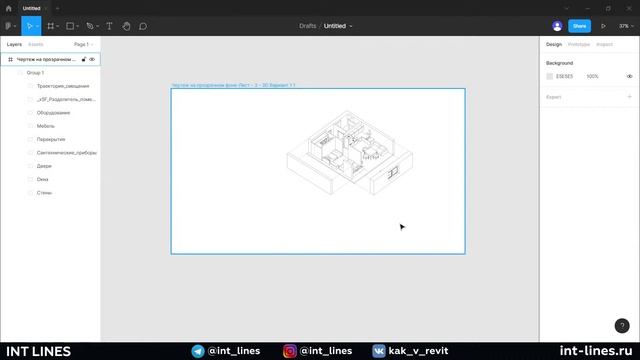
Task: Select the isometric floor plan drawing
Action: click(350, 153)
